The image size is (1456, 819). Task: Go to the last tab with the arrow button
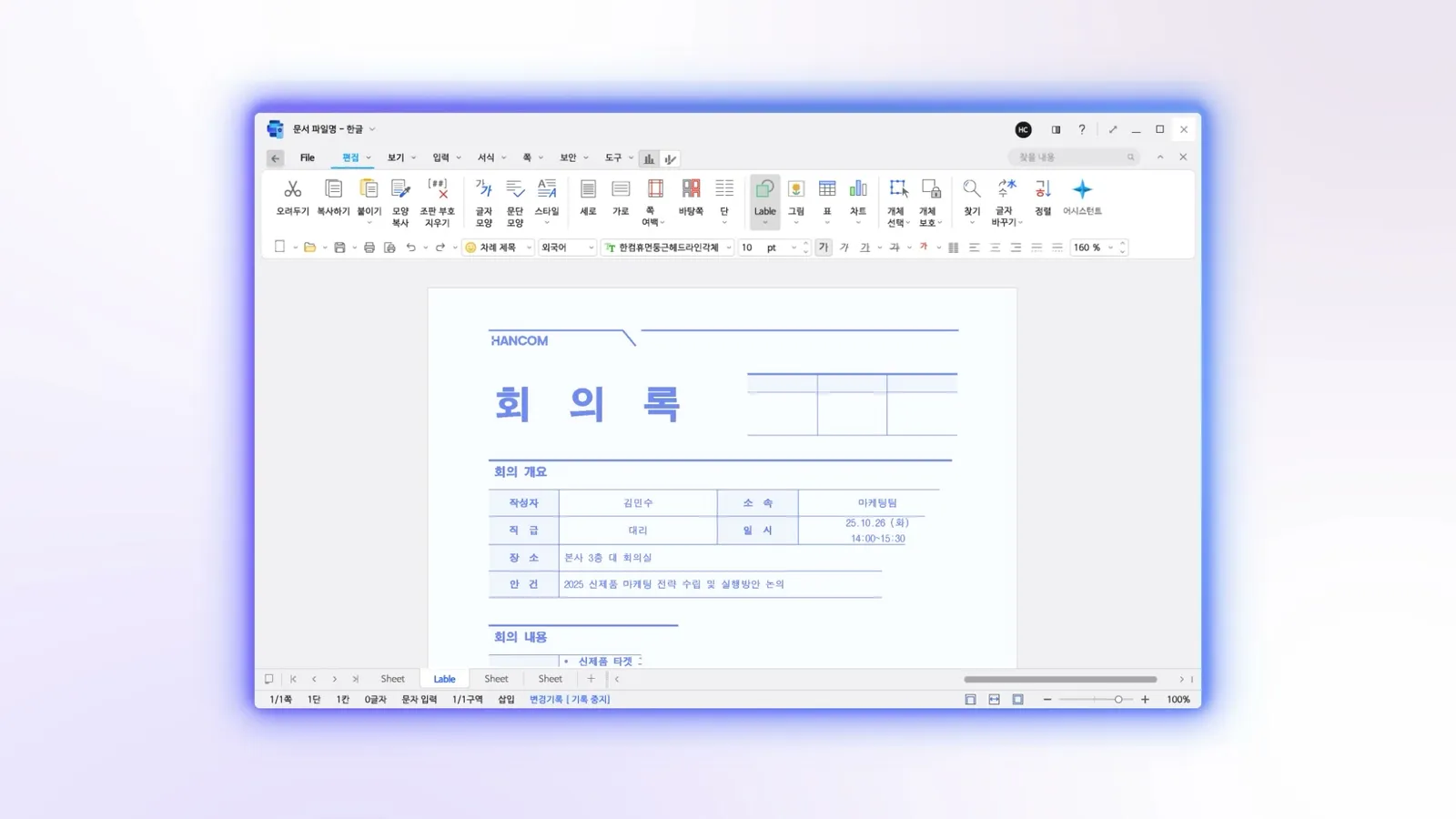(355, 679)
